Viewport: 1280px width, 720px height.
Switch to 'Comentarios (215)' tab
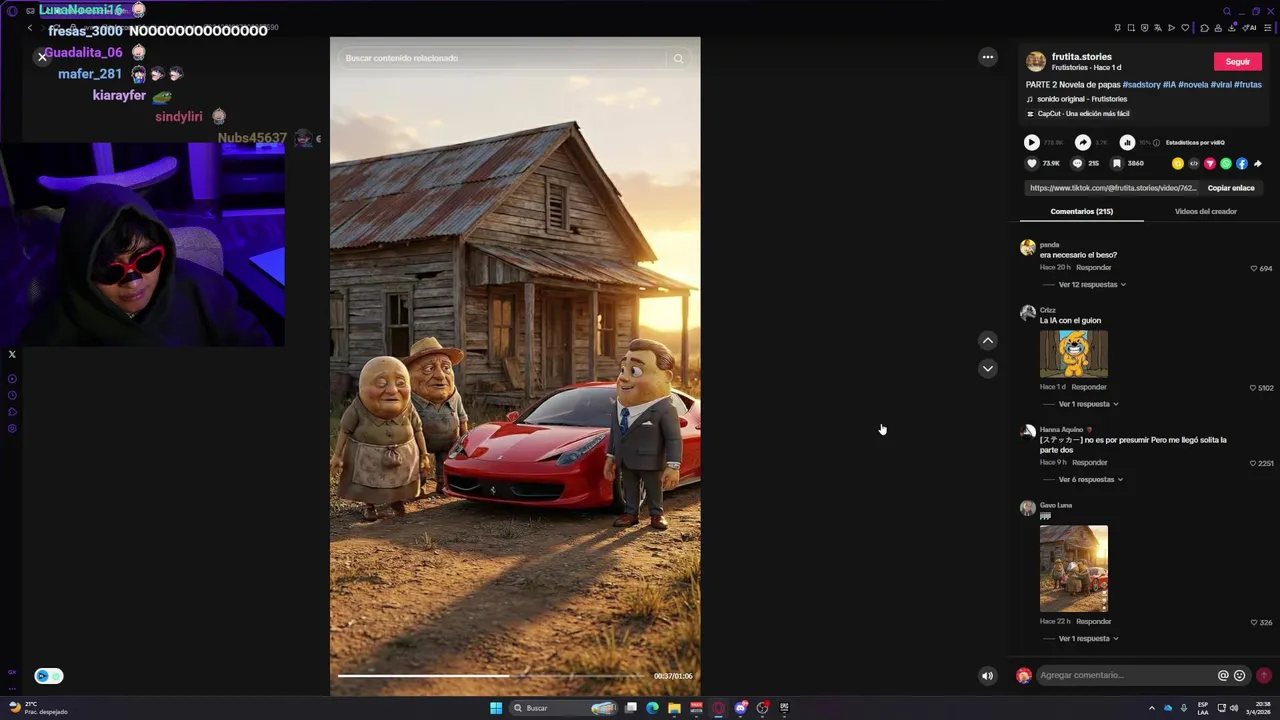tap(1082, 212)
